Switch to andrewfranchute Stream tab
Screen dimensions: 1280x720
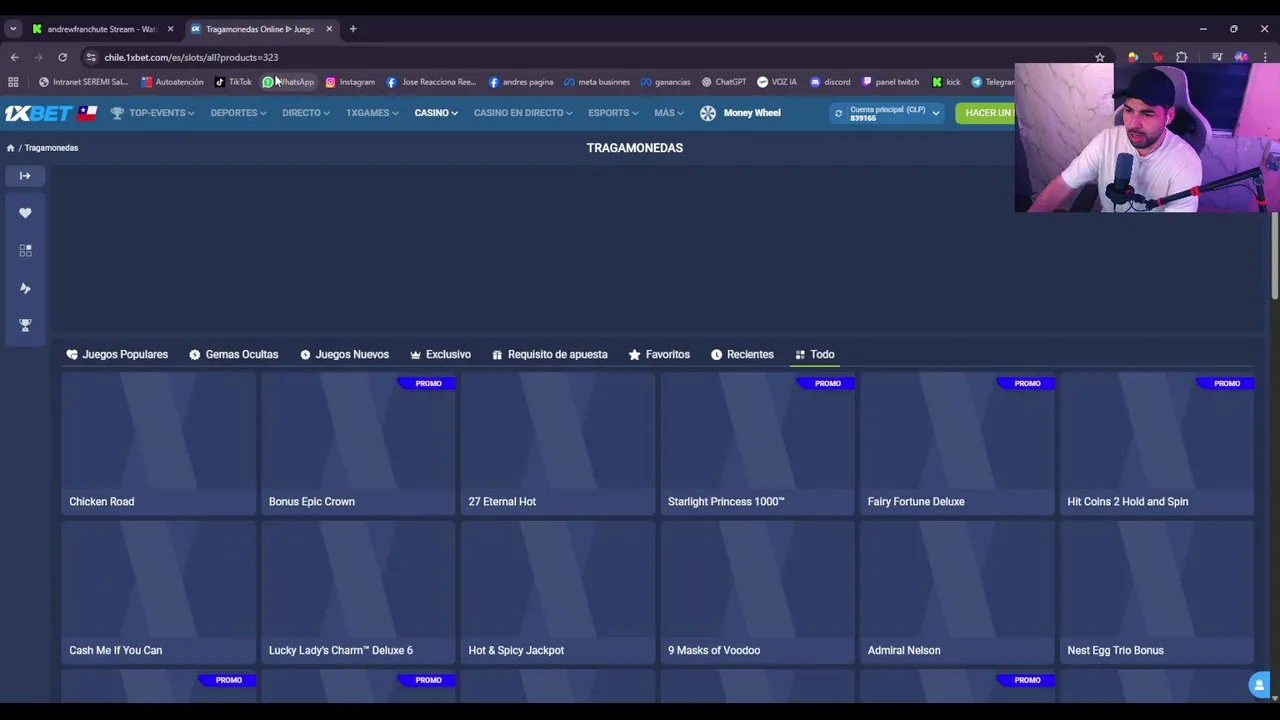coord(103,29)
